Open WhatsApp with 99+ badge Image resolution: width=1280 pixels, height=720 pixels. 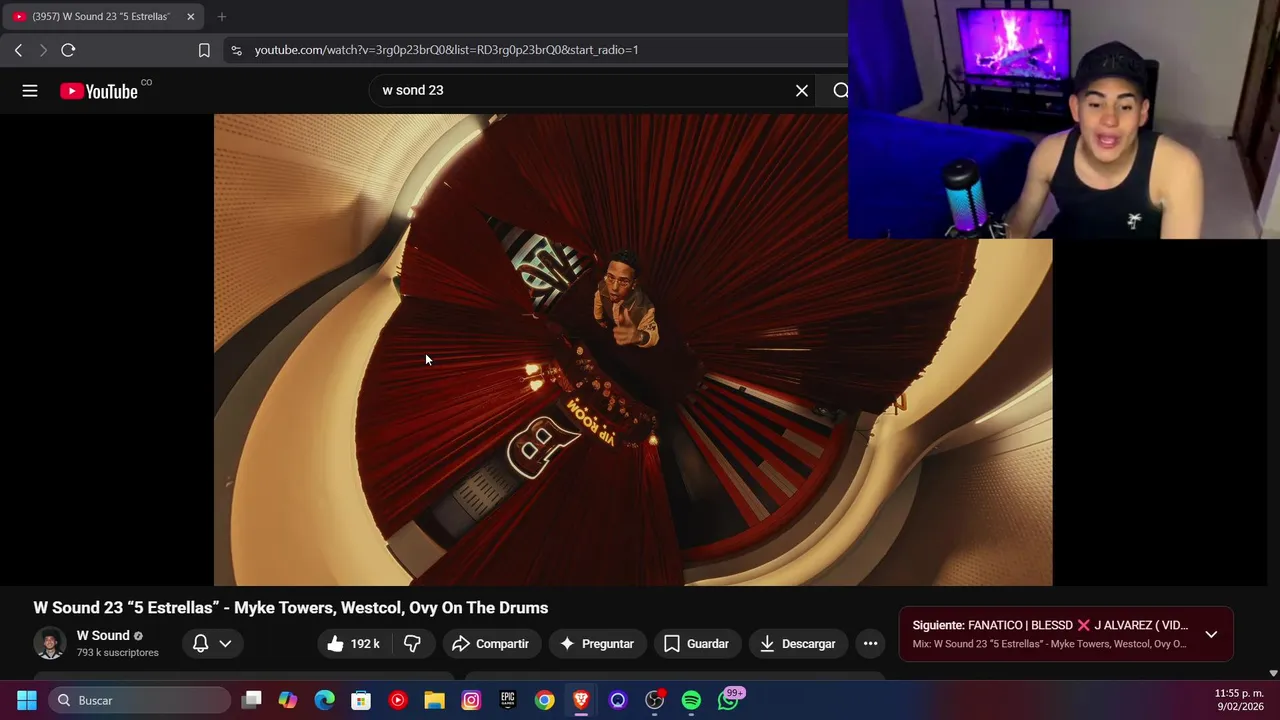pyautogui.click(x=729, y=699)
